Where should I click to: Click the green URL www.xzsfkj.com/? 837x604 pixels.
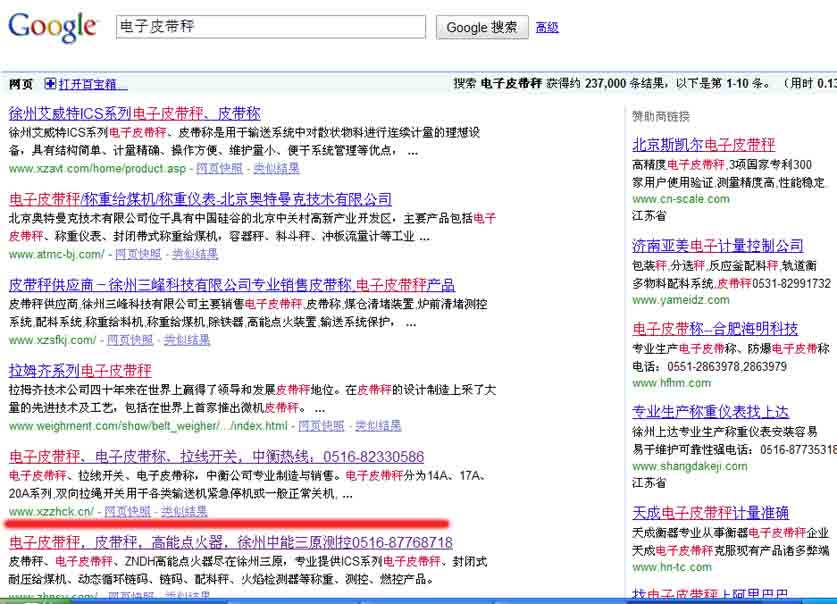point(52,340)
